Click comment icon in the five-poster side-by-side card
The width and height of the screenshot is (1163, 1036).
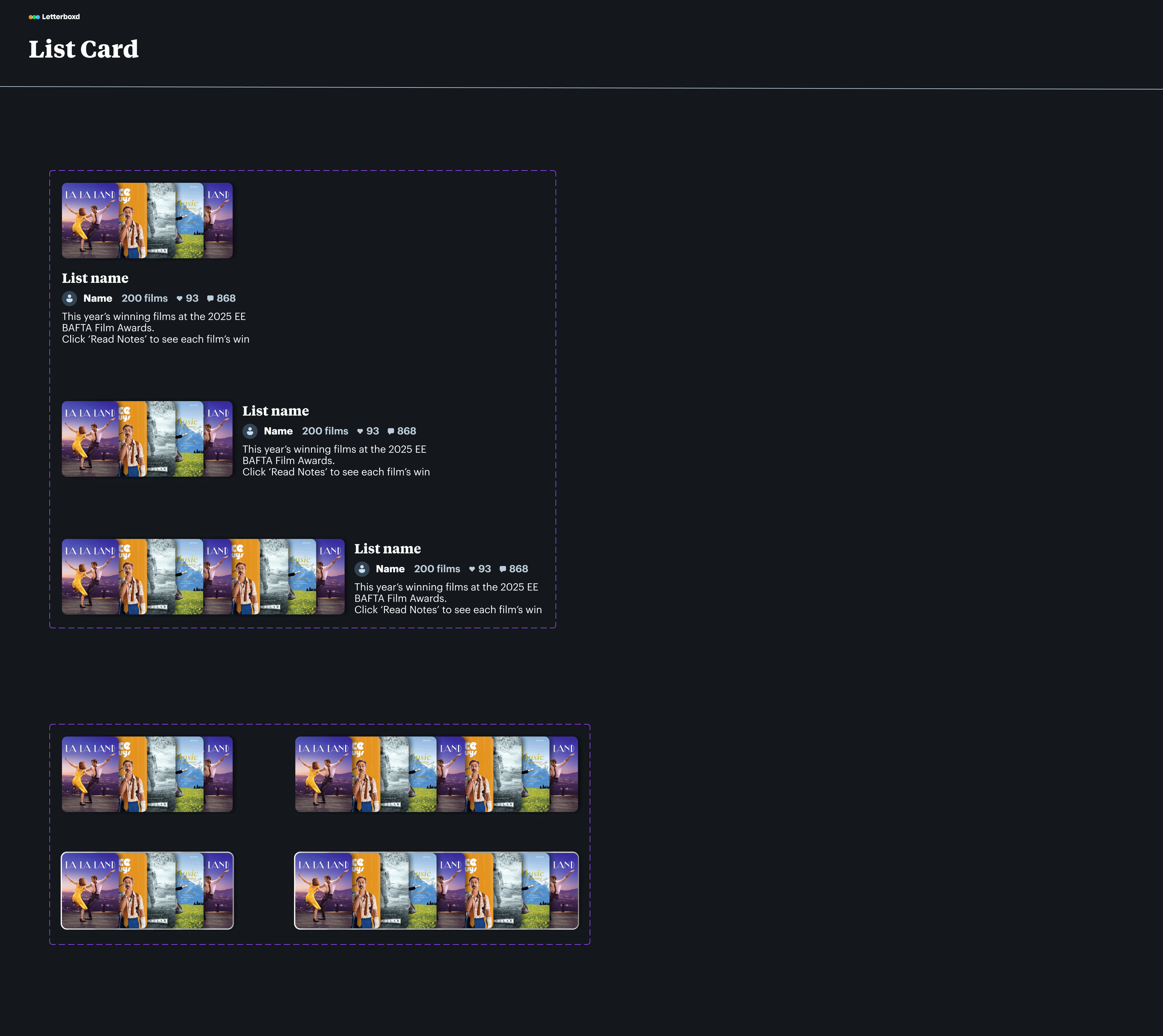tap(390, 431)
